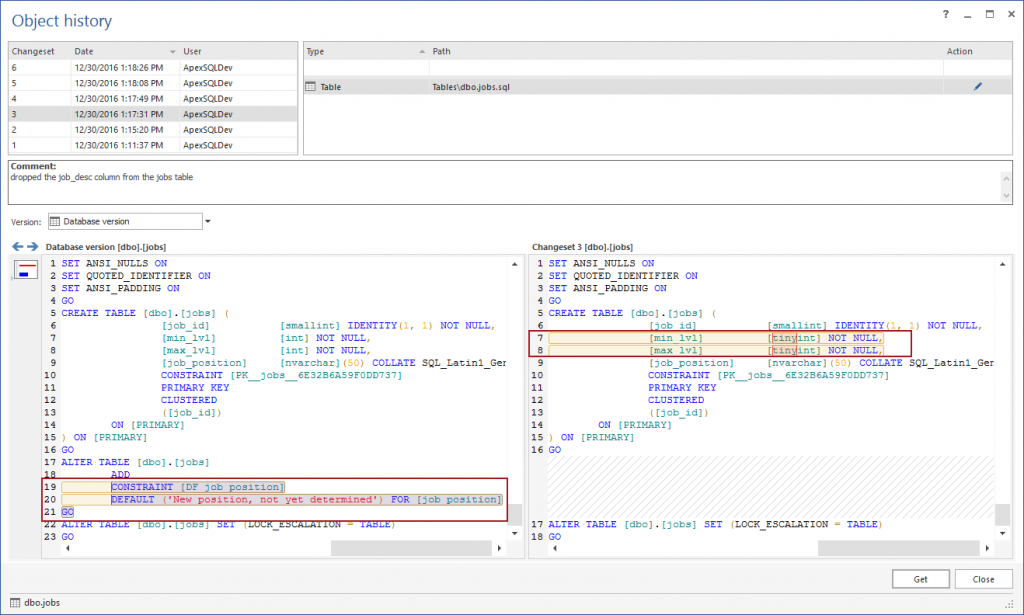Image resolution: width=1024 pixels, height=615 pixels.
Task: Open help via the question mark icon
Action: tap(945, 14)
